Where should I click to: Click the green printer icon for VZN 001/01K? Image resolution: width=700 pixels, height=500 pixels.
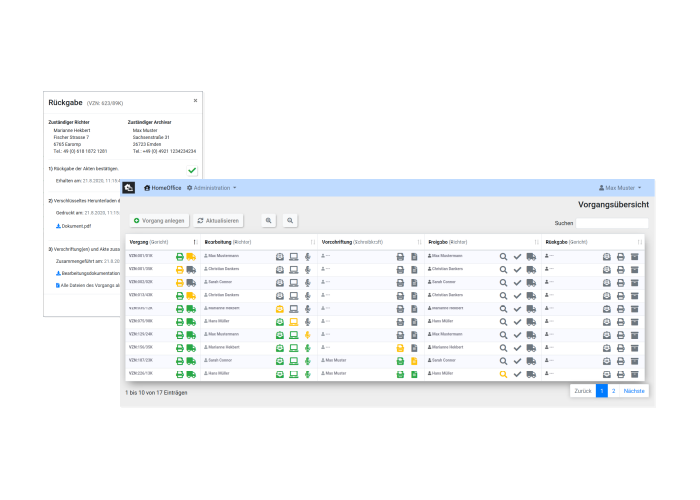pos(180,257)
